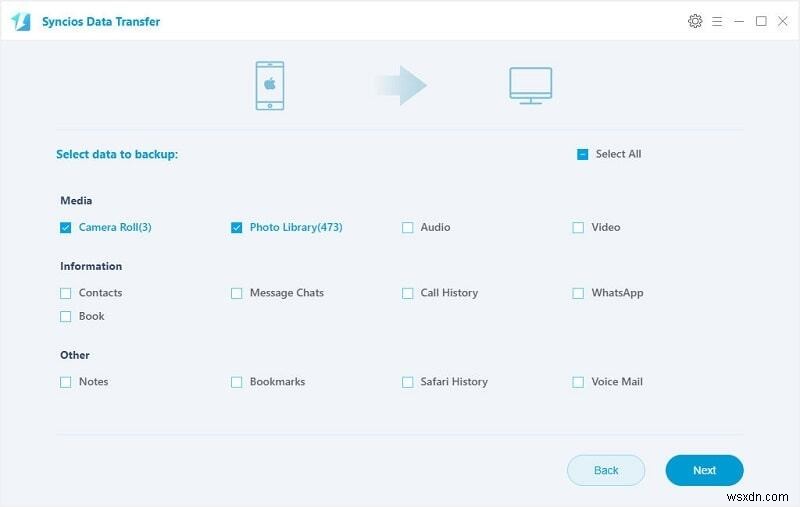Viewport: 800px width, 507px height.
Task: Click the "Other" section label
Action: 74,355
